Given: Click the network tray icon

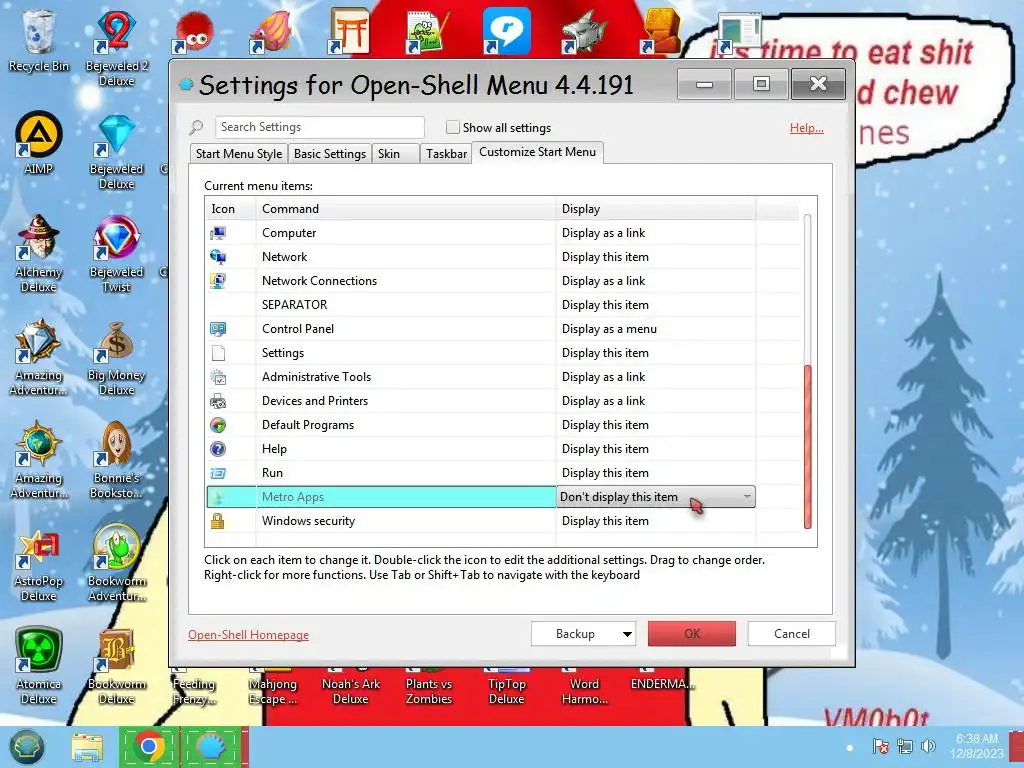Looking at the screenshot, I should tap(904, 746).
